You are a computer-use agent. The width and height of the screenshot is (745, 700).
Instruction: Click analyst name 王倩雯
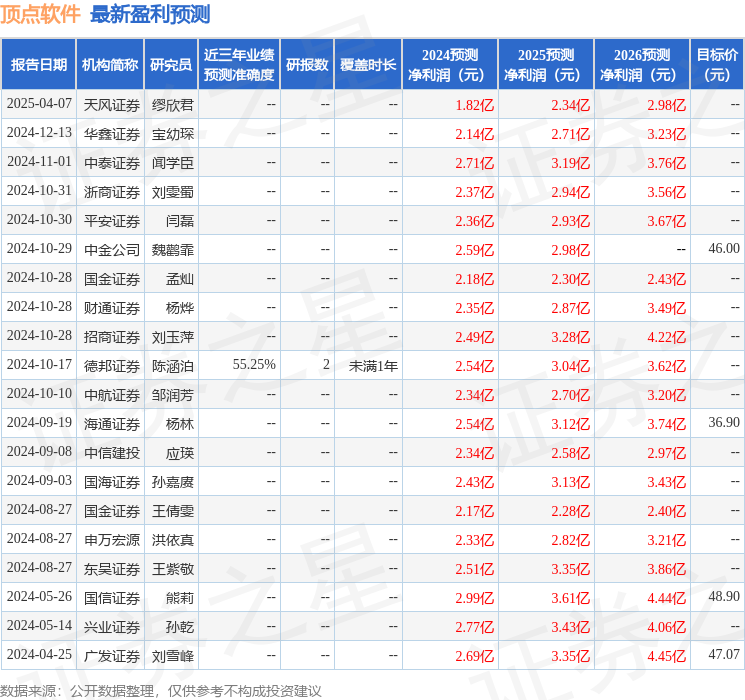(x=172, y=510)
